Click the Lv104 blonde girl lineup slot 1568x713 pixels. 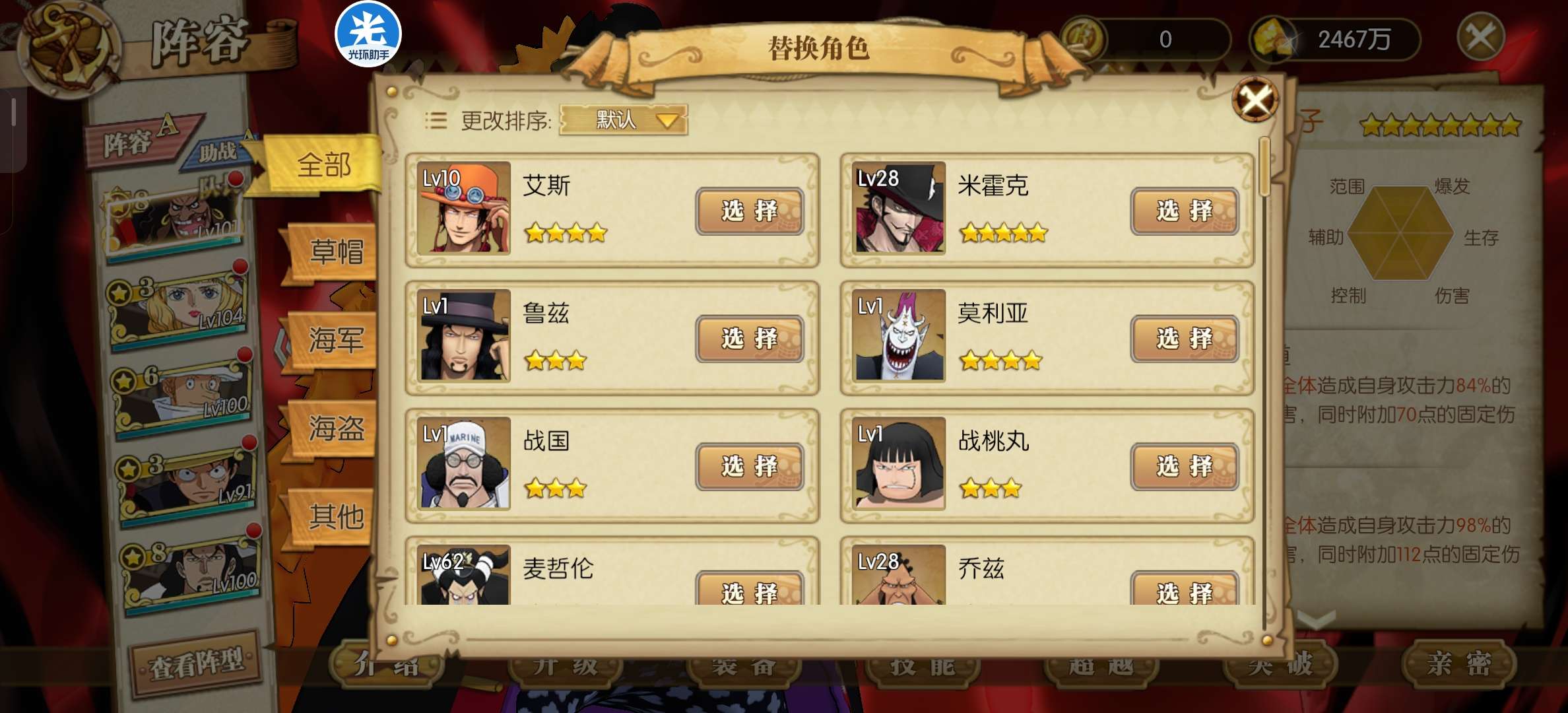[x=178, y=305]
